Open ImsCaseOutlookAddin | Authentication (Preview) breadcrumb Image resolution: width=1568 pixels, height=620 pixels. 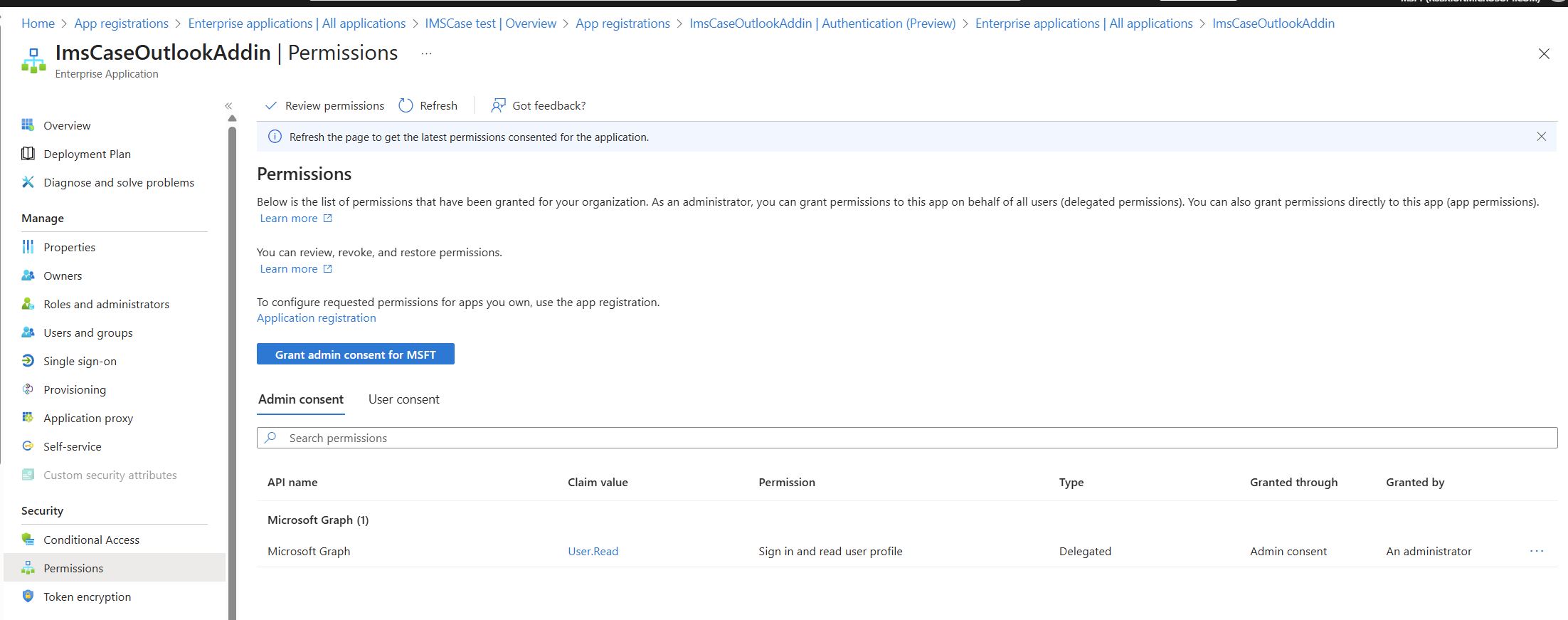point(822,23)
